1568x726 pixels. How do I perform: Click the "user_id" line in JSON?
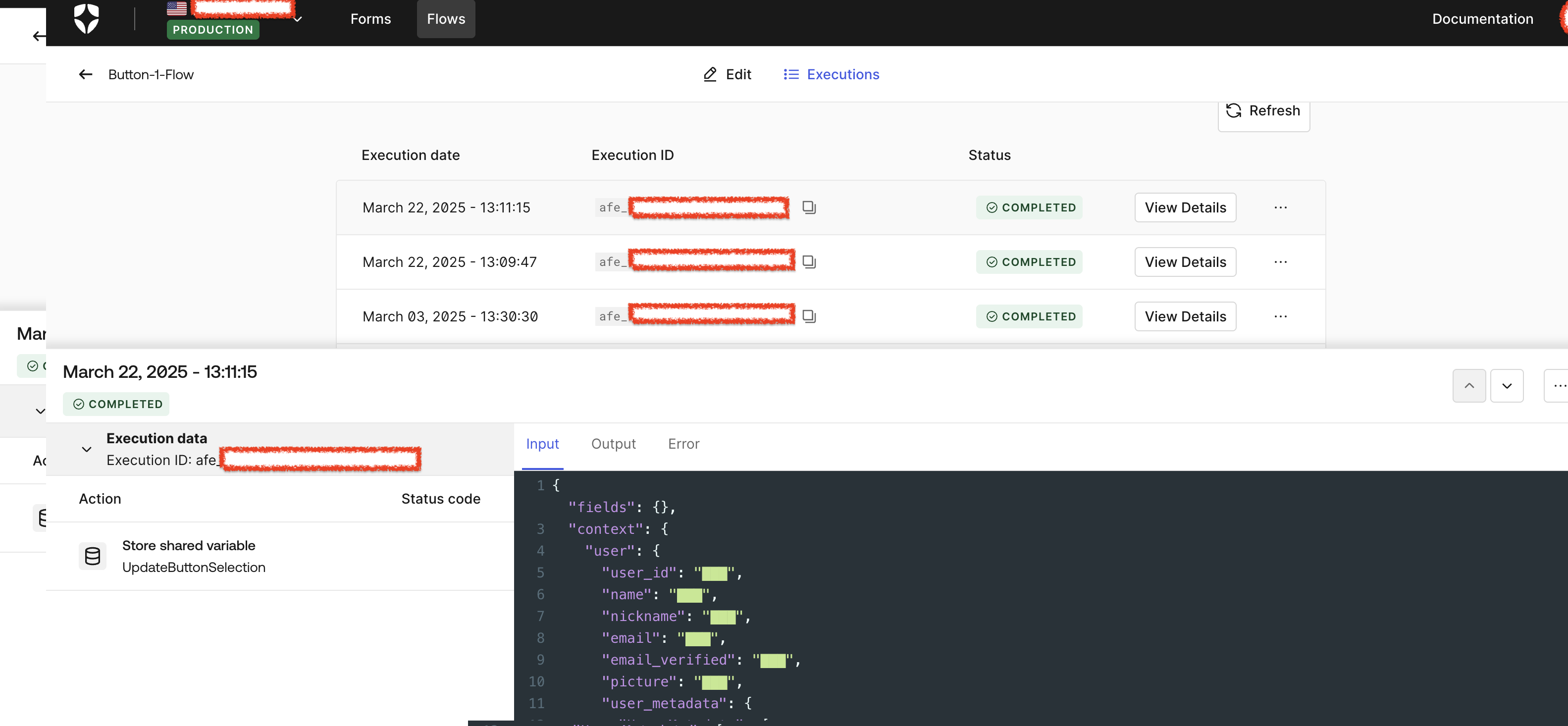point(672,572)
